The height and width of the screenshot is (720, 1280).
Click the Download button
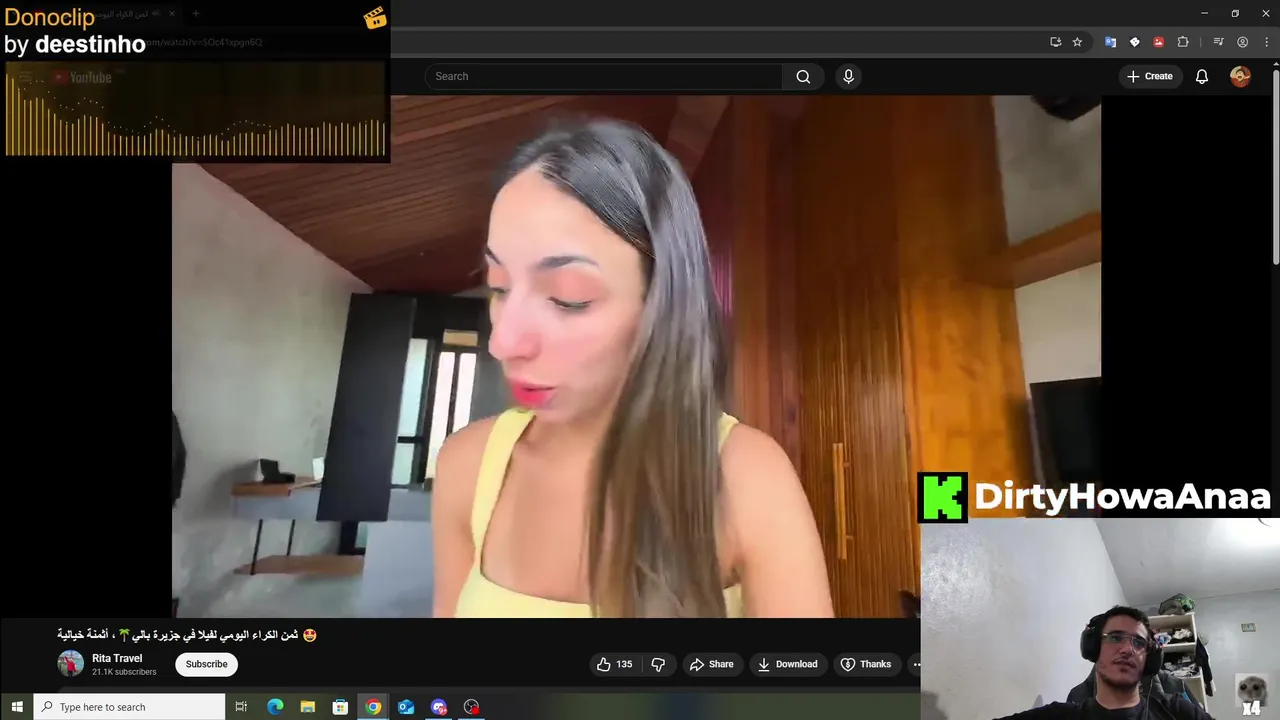coord(787,664)
